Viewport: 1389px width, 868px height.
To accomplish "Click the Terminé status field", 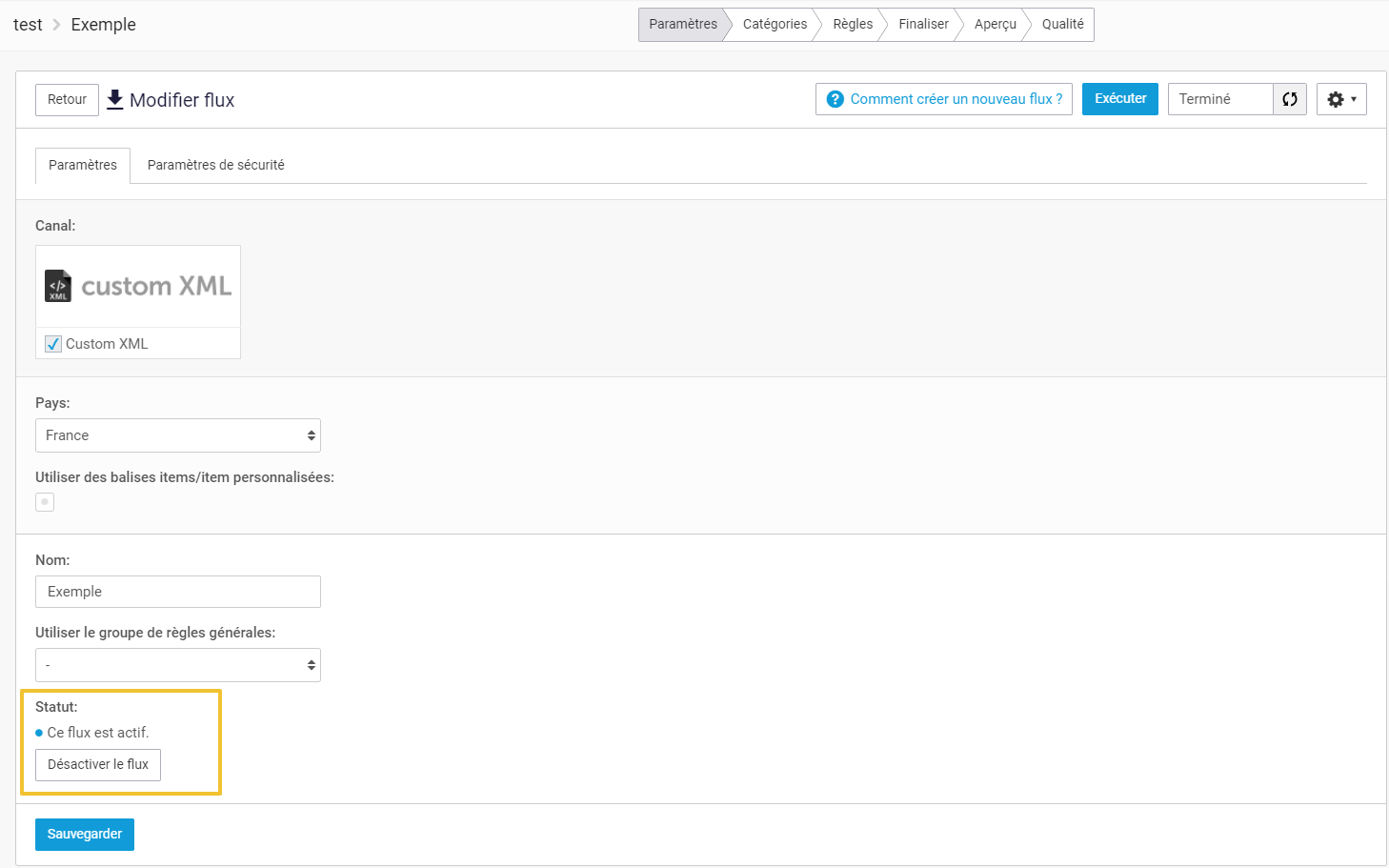I will 1220,99.
